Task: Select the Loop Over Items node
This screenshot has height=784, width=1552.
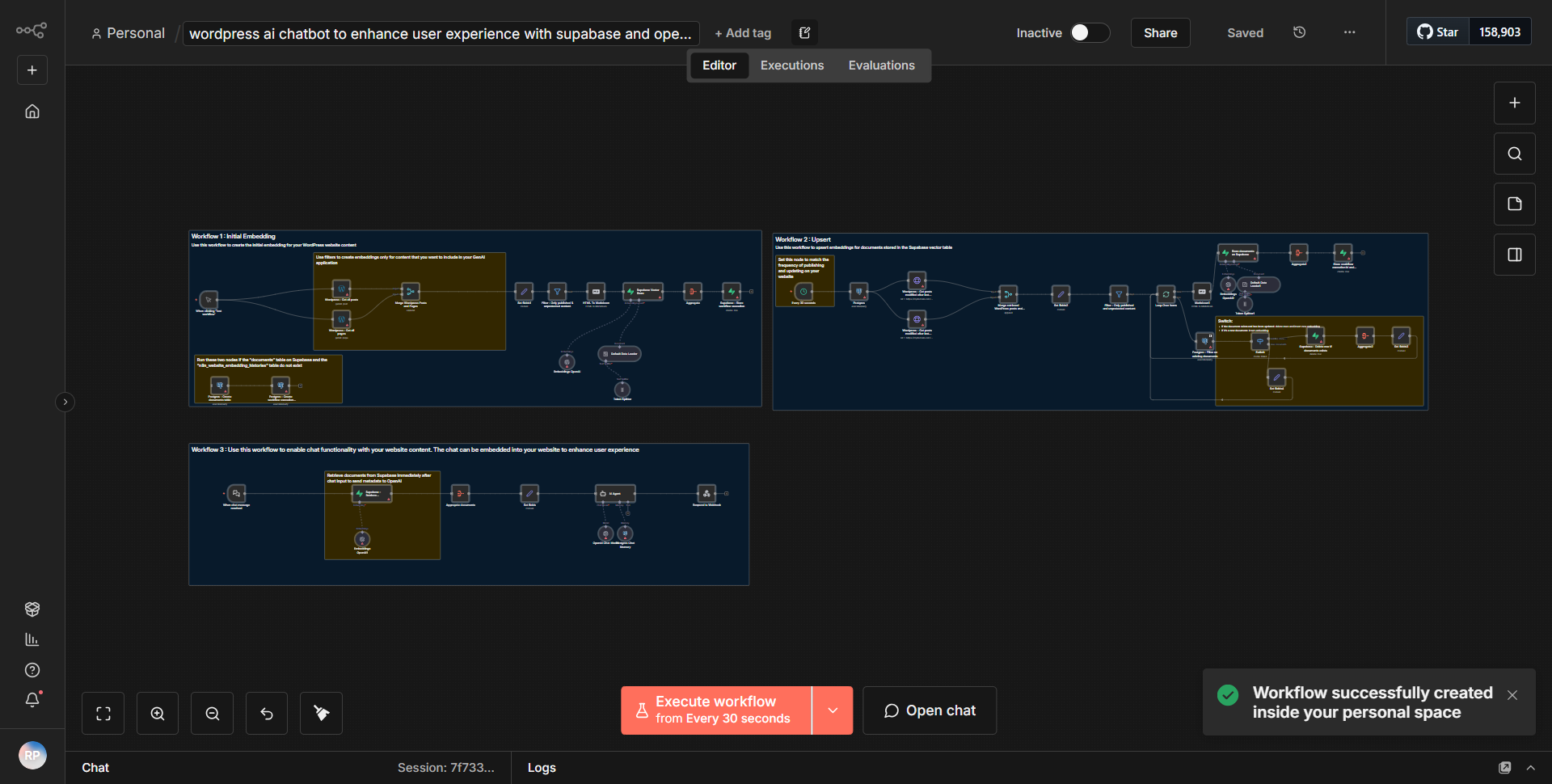Action: point(1166,294)
